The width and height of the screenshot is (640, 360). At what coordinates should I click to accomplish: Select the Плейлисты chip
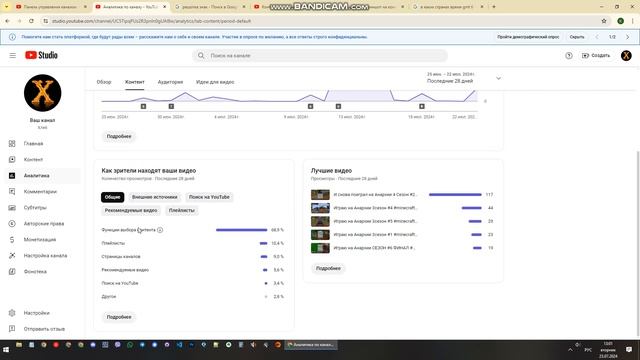coord(182,211)
